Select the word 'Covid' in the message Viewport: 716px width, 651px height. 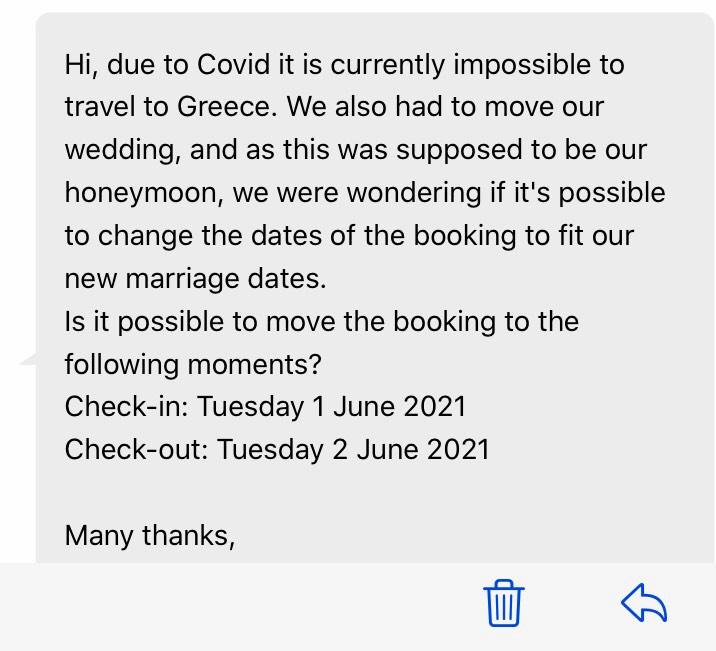point(234,64)
